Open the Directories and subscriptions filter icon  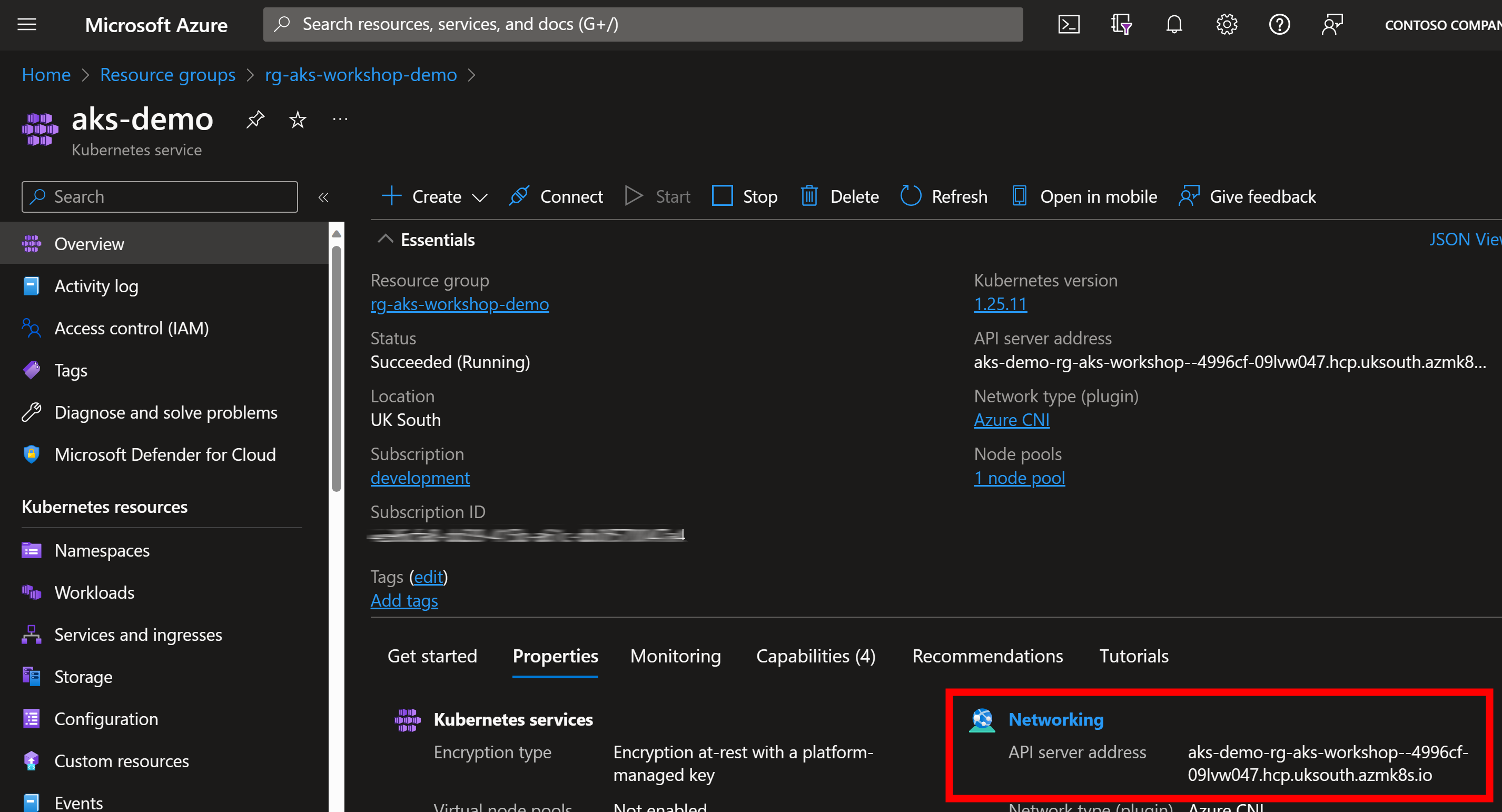tap(1121, 24)
